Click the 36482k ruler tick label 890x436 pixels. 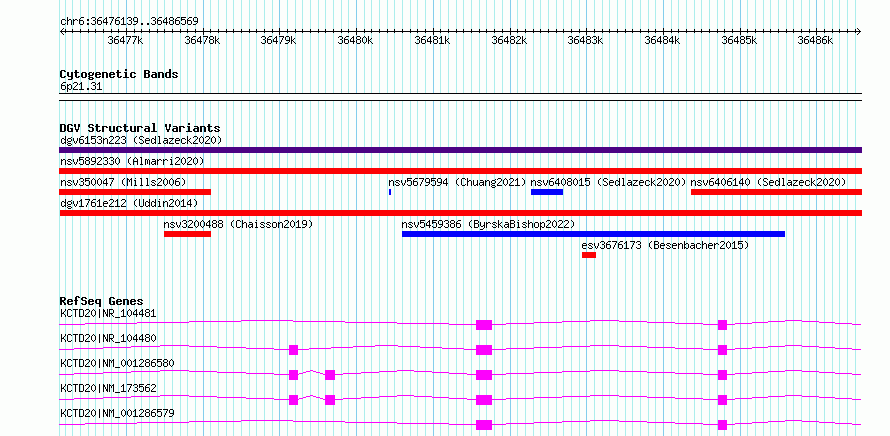[509, 40]
